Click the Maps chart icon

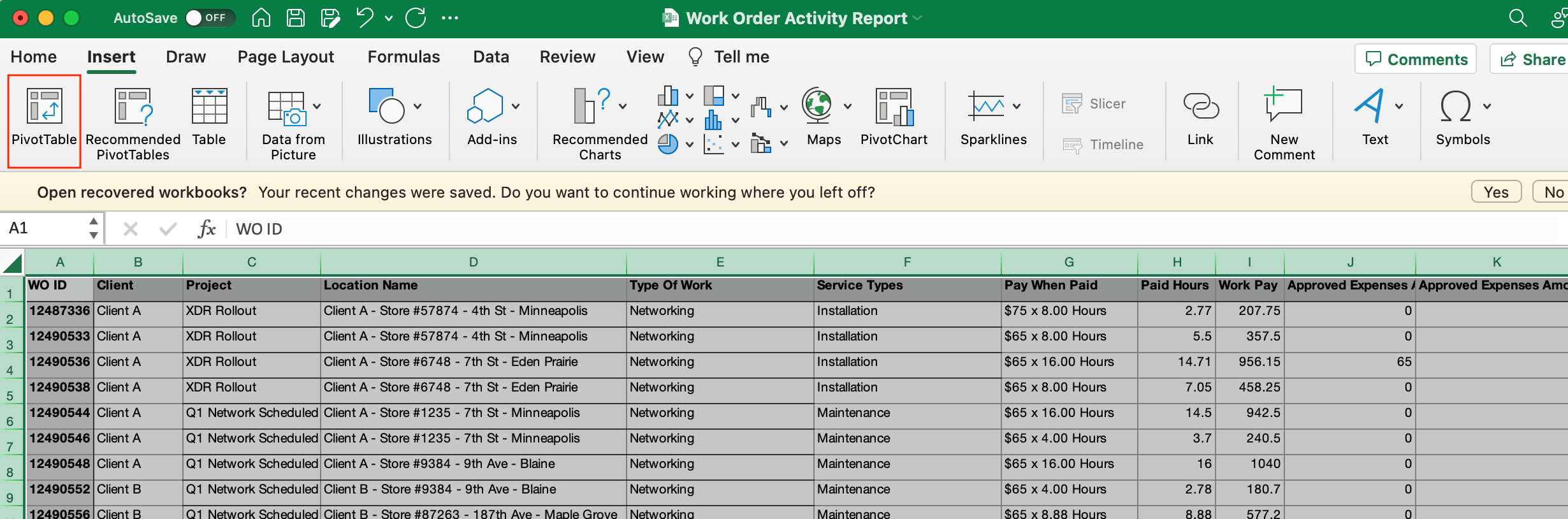[x=817, y=106]
